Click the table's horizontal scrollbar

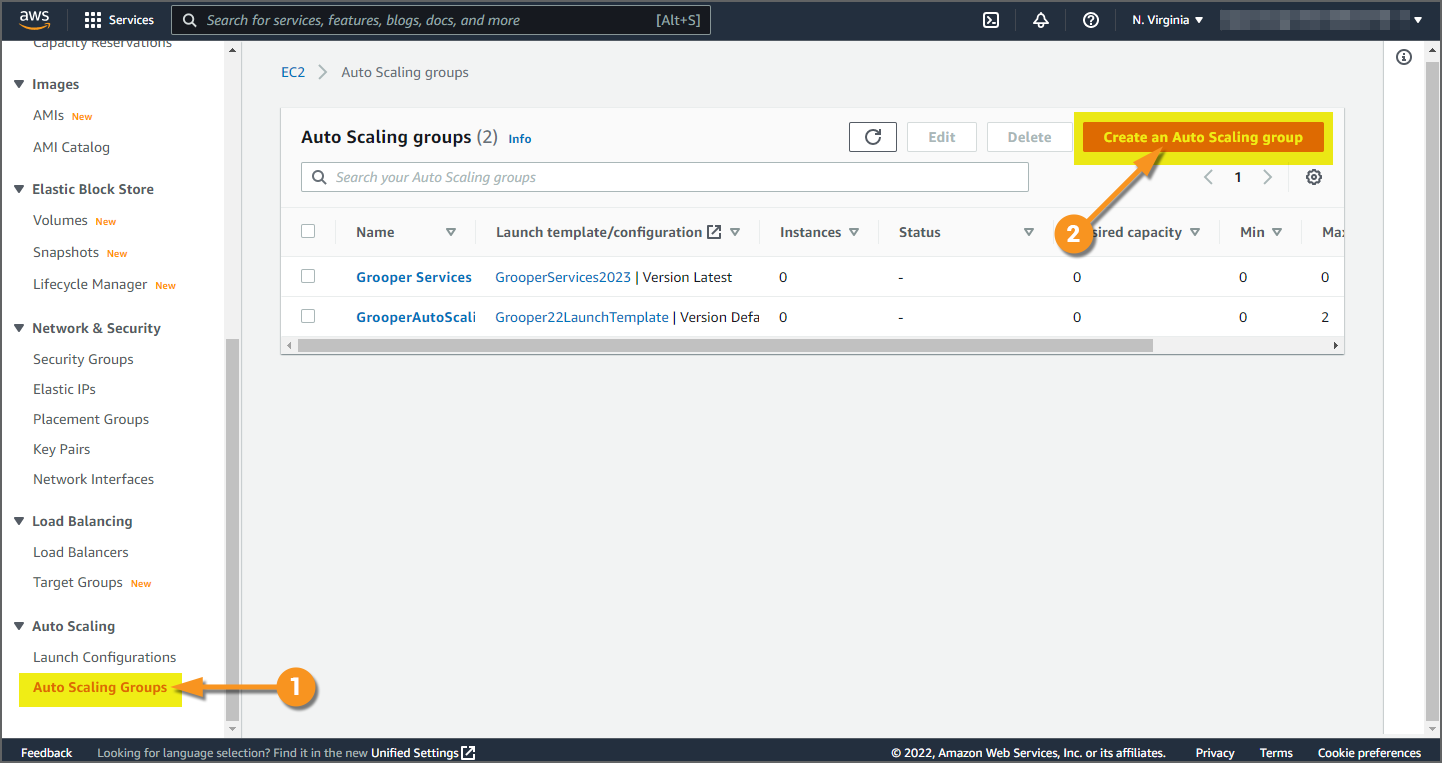(x=725, y=345)
